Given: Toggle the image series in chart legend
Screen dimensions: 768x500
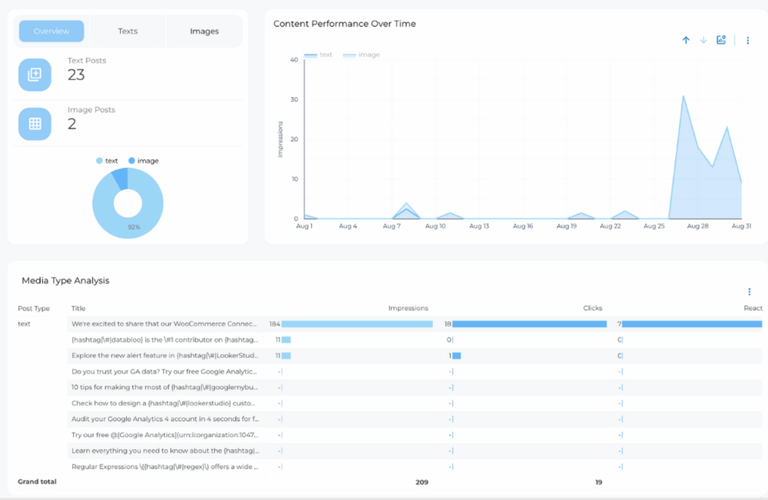Looking at the screenshot, I should coord(361,55).
